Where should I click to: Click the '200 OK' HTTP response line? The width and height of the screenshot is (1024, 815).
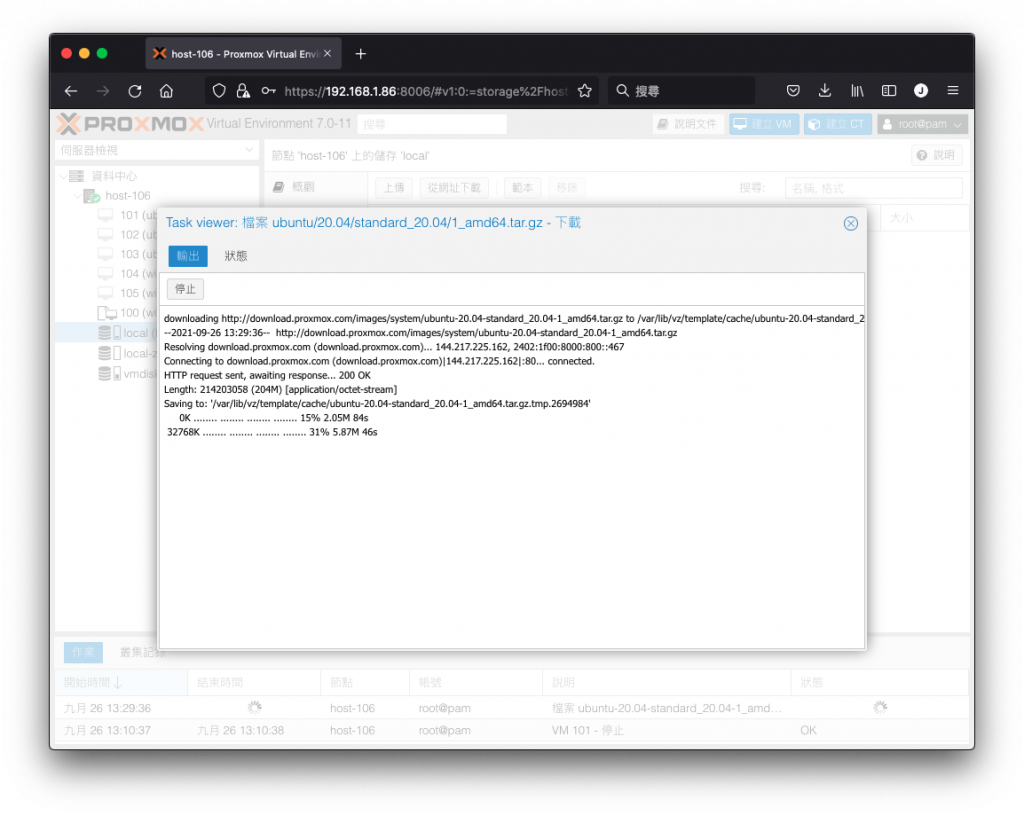pyautogui.click(x=267, y=376)
